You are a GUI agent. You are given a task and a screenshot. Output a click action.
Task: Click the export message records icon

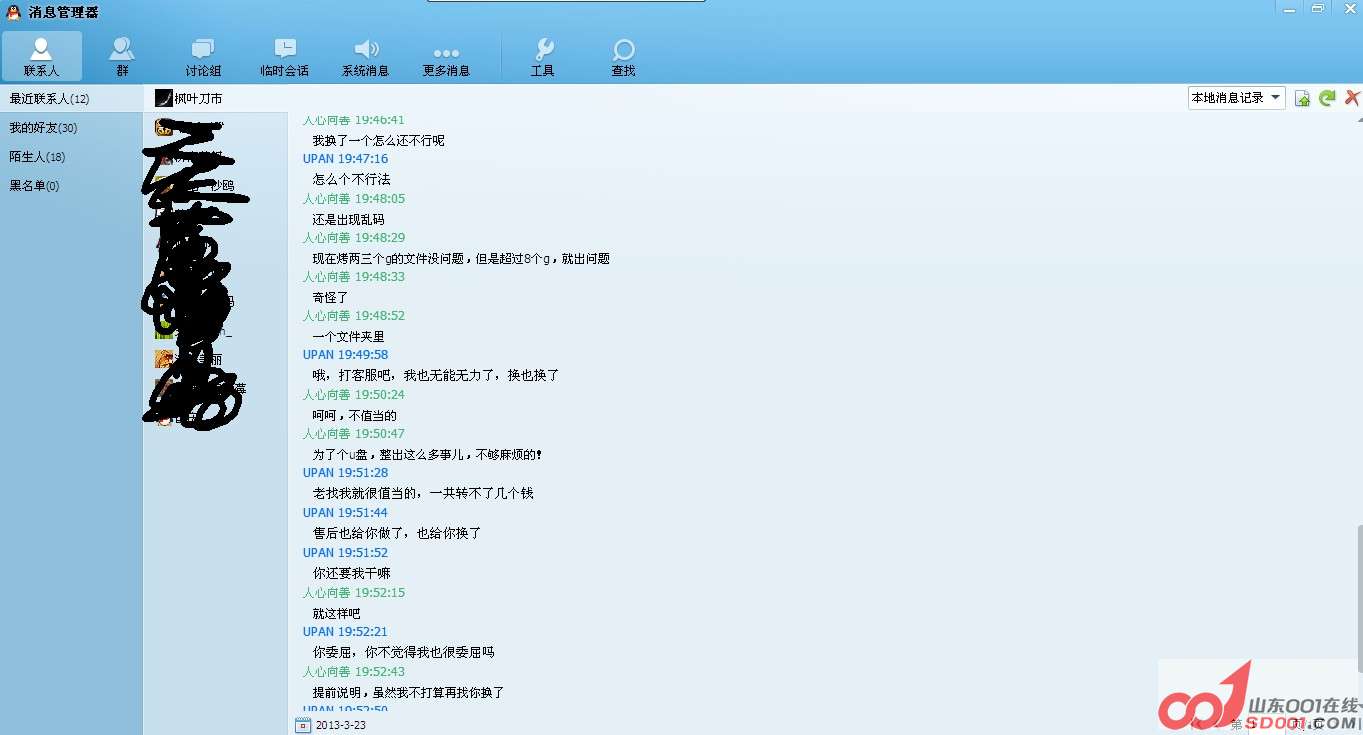point(1302,98)
